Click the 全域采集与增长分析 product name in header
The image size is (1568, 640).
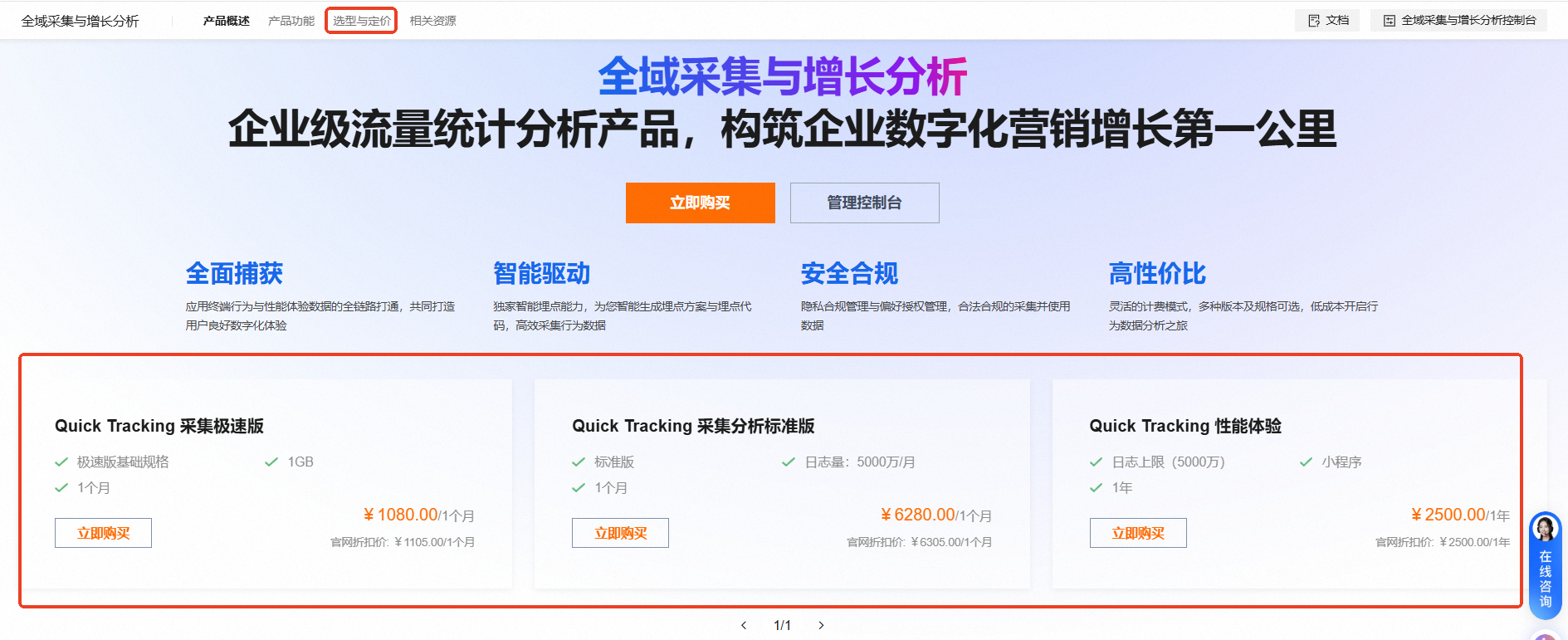(x=81, y=21)
